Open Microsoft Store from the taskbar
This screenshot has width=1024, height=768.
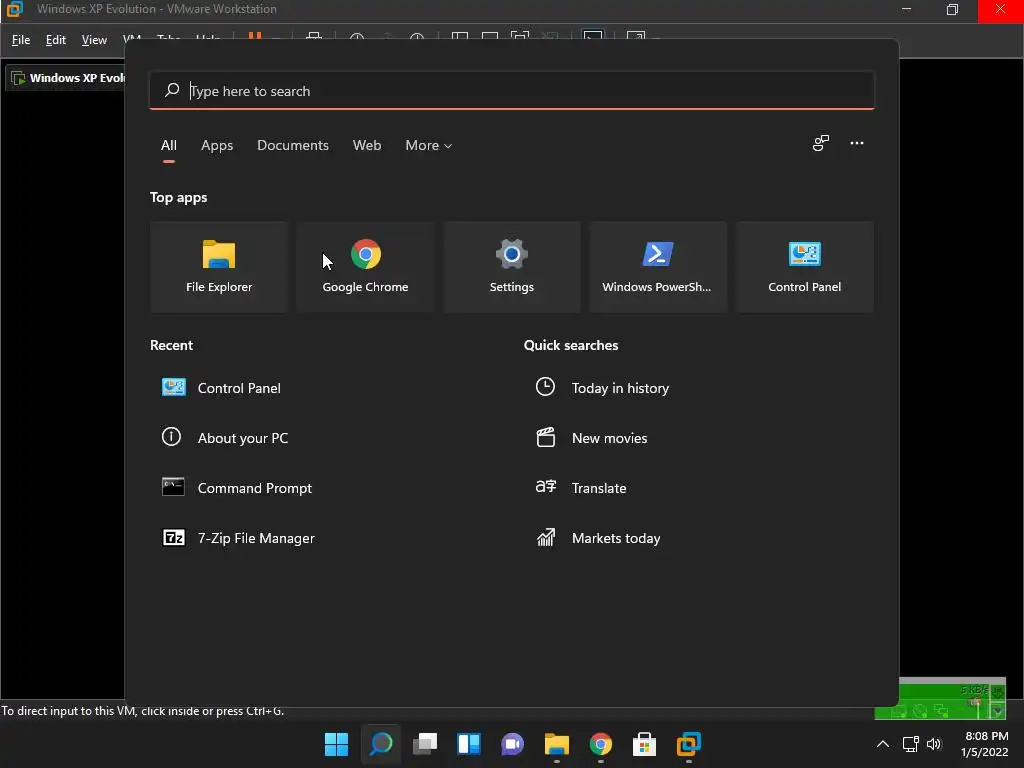pyautogui.click(x=645, y=744)
